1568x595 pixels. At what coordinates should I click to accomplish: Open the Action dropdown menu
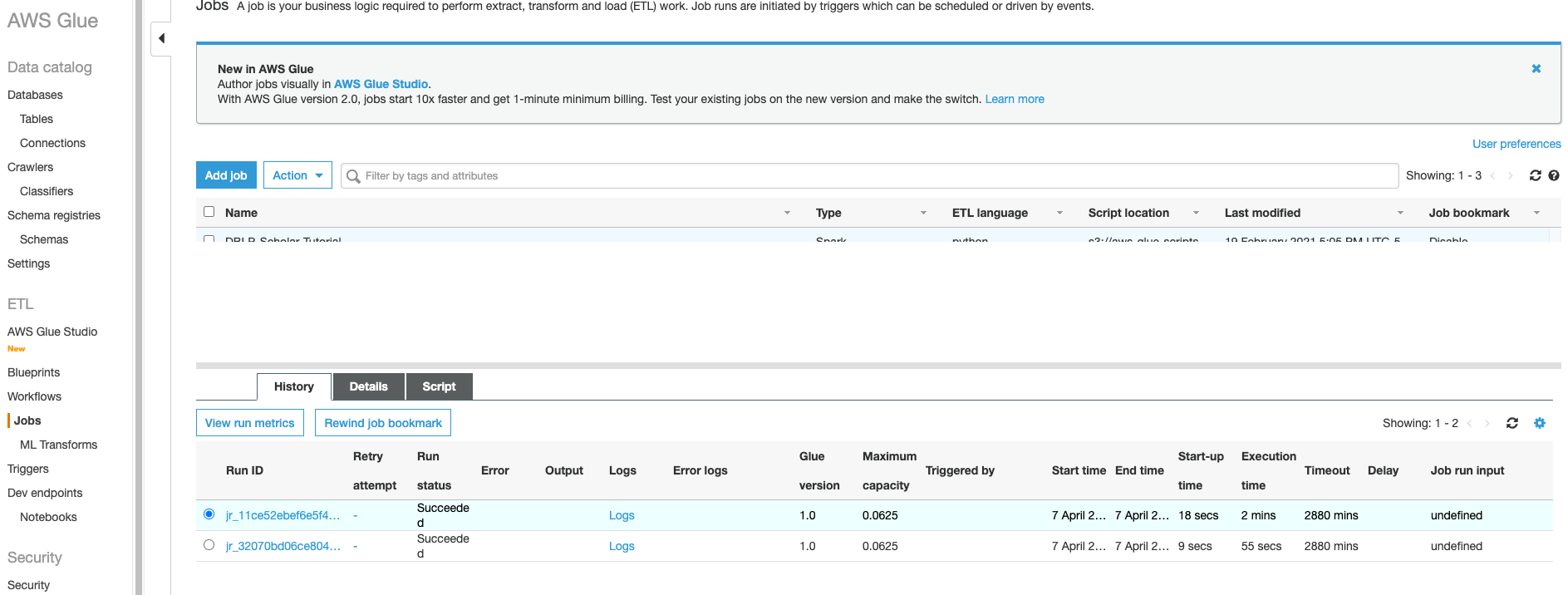[x=297, y=175]
